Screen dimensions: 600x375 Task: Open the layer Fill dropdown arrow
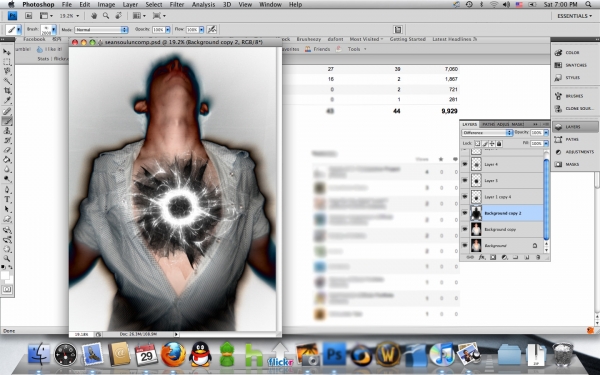(x=546, y=143)
